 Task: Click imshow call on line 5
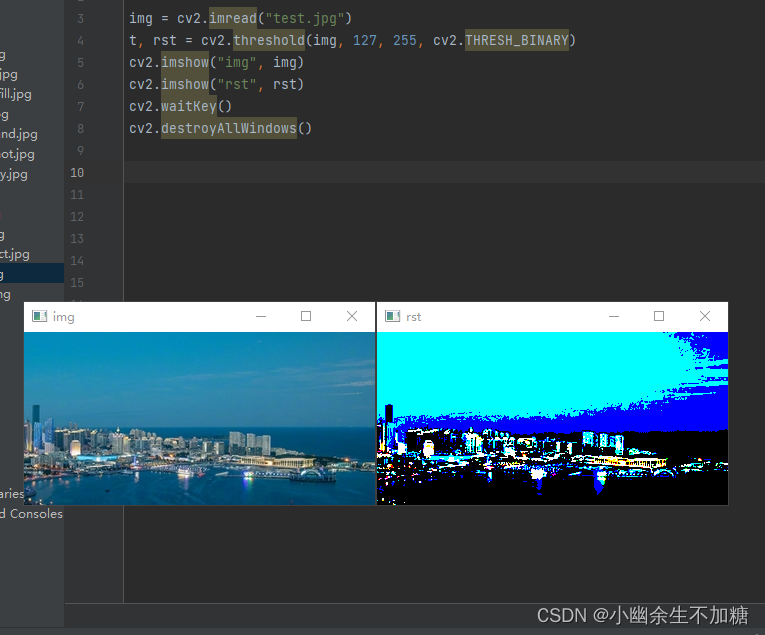[185, 62]
